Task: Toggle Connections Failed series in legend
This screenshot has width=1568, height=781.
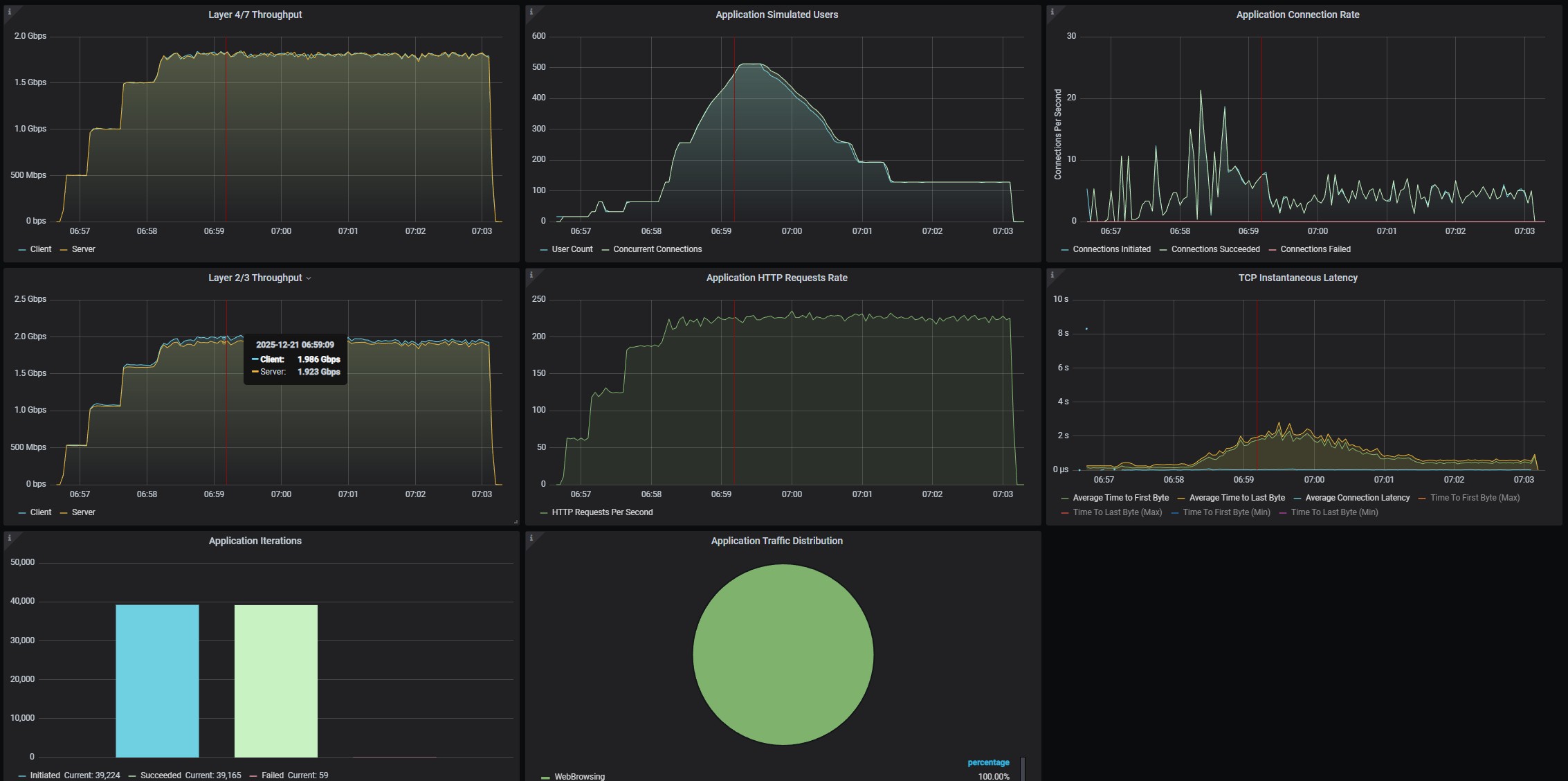Action: tap(1315, 249)
